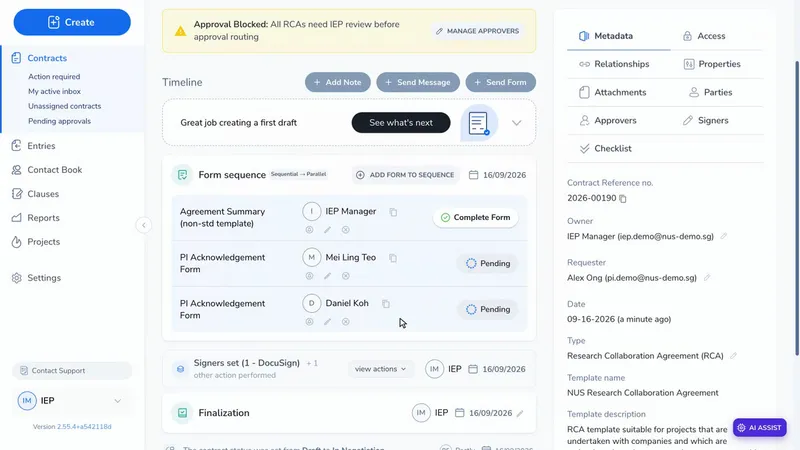
Task: Click the Signers set stage icon
Action: [x=180, y=369]
